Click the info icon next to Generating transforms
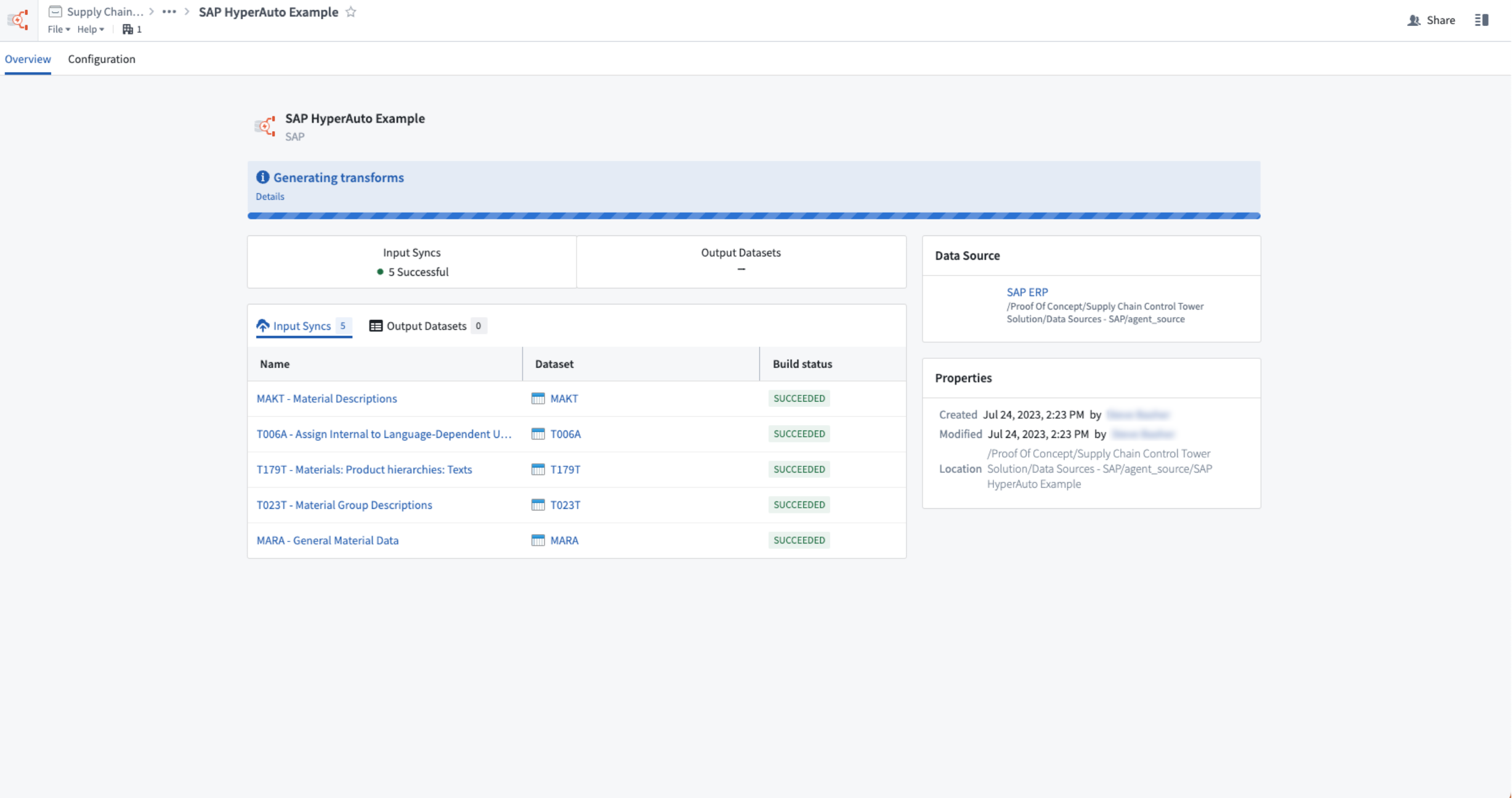This screenshot has height=798, width=1512. [x=263, y=177]
